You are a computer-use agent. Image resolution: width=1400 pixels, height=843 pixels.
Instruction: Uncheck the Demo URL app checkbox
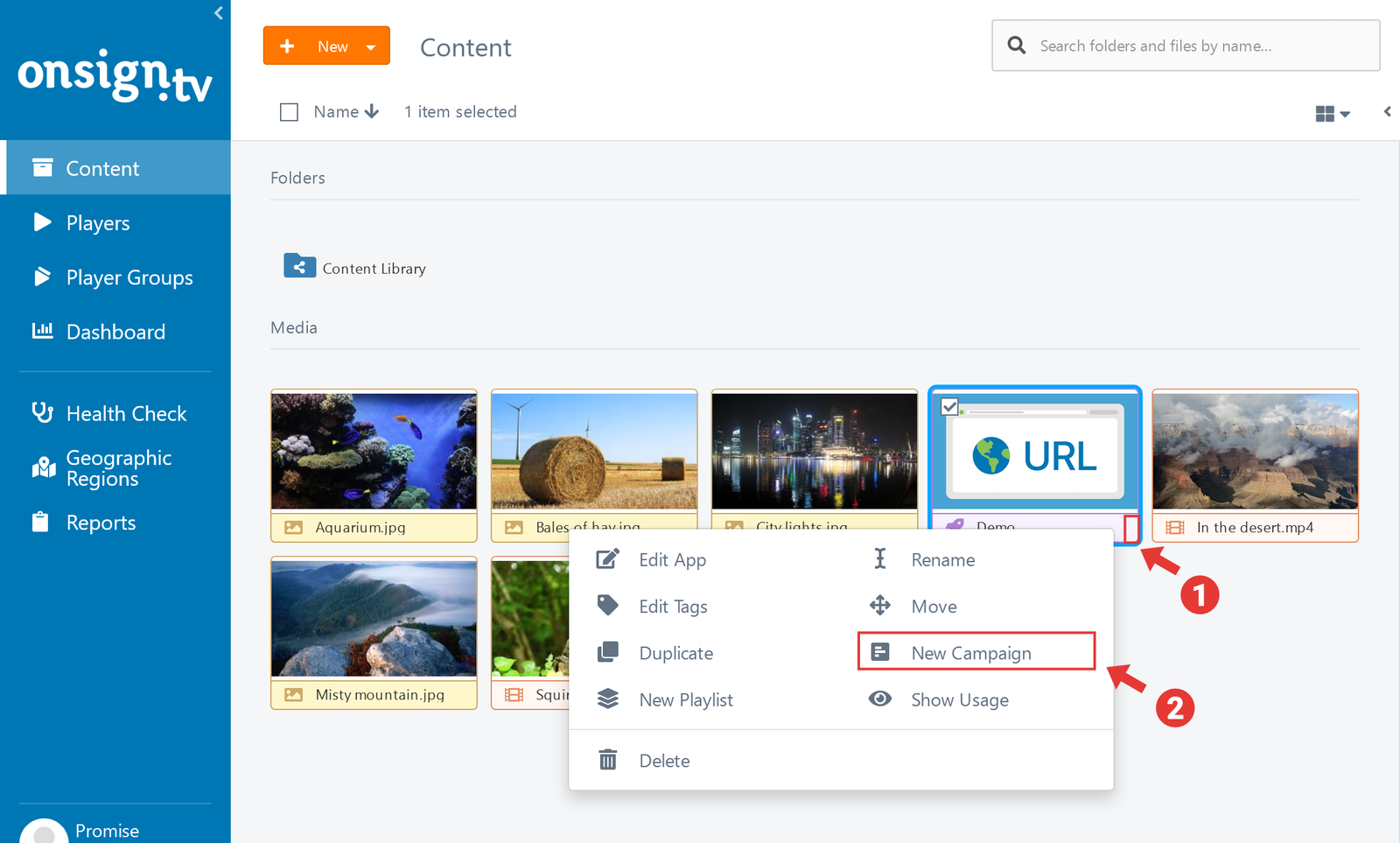click(949, 406)
